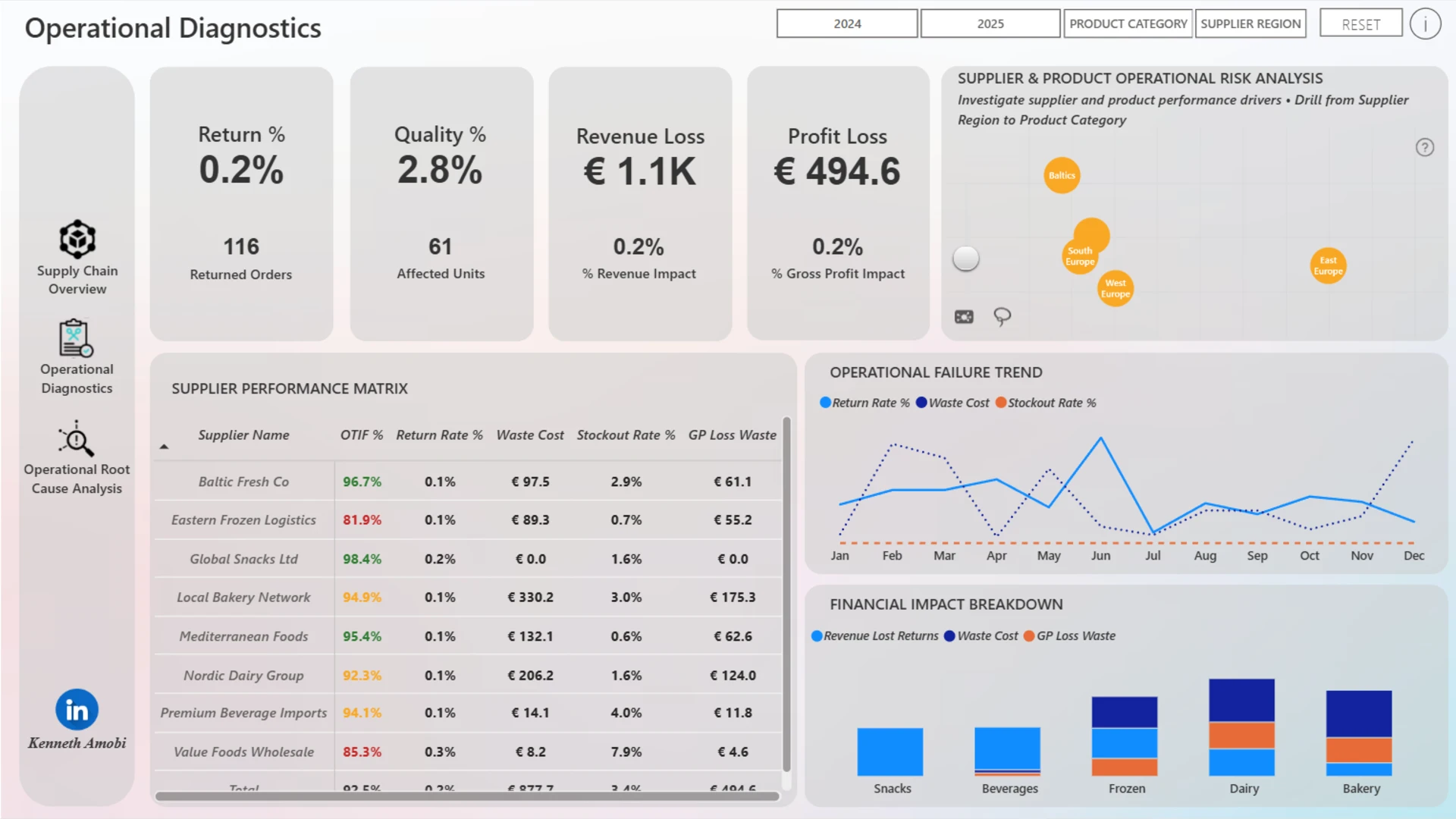The height and width of the screenshot is (819, 1456).
Task: Activate the rectangle select tool in scatter chart
Action: [964, 317]
